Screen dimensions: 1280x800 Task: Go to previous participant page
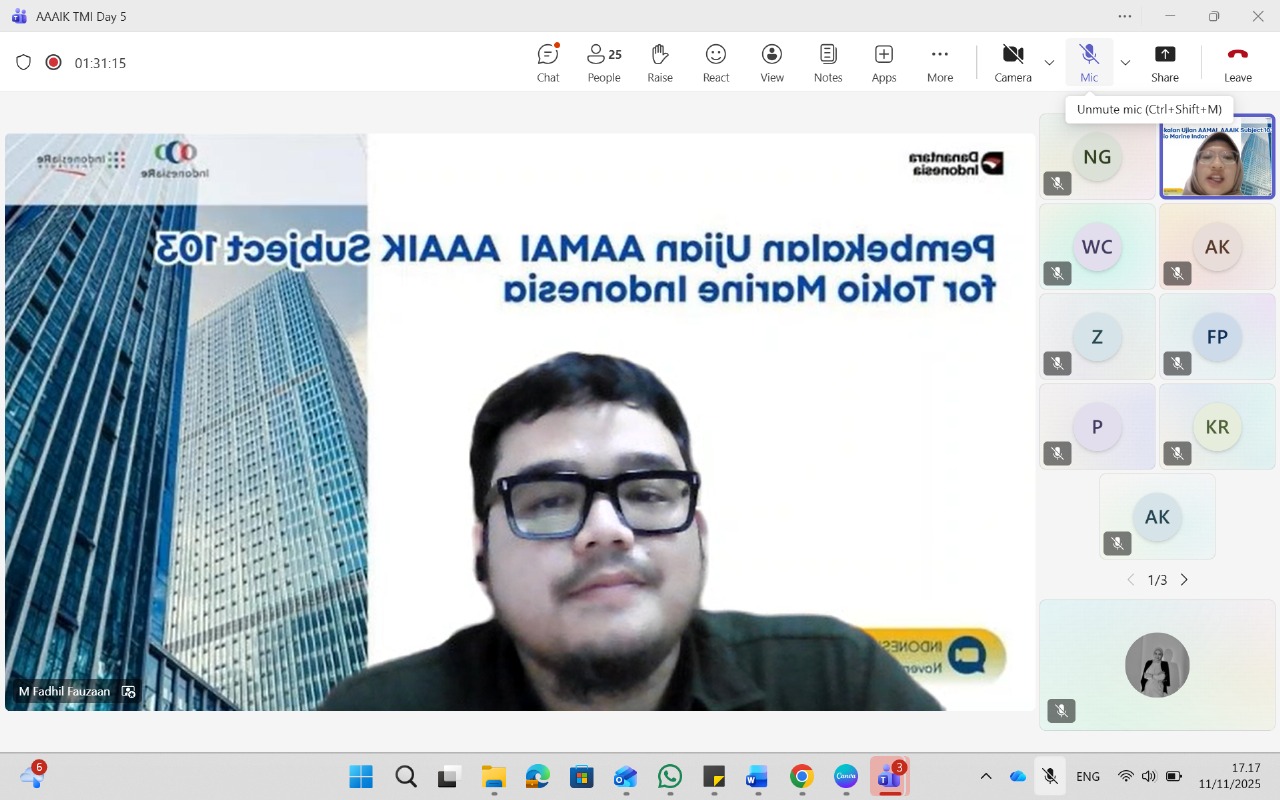tap(1131, 580)
